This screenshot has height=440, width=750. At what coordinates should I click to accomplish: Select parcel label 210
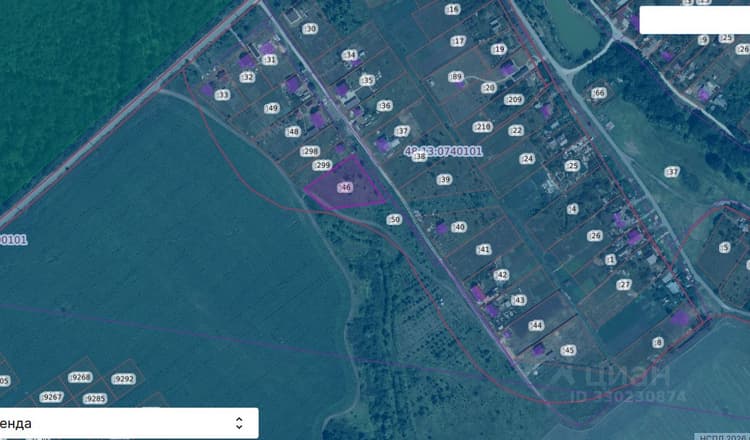click(x=483, y=127)
